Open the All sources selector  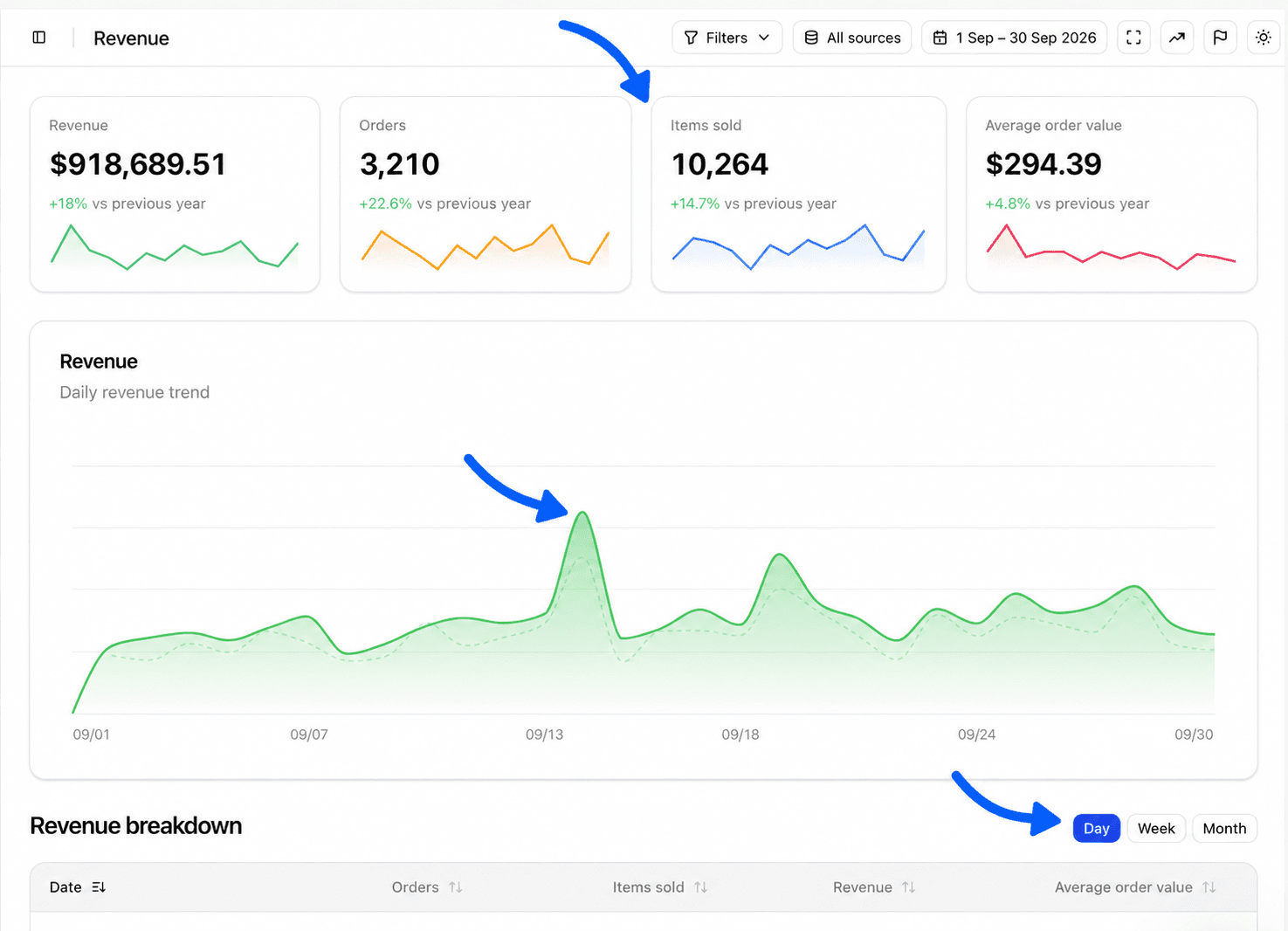[x=852, y=38]
